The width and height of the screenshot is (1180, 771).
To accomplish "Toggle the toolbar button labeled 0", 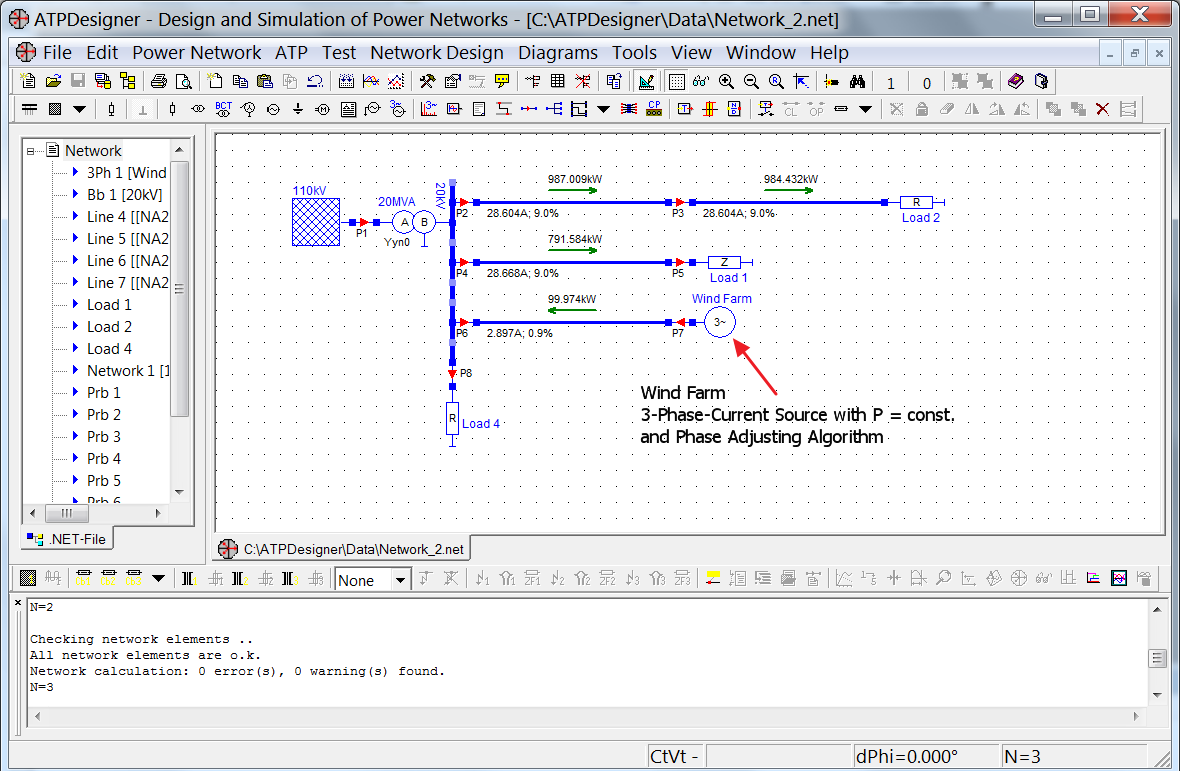I will (x=926, y=82).
